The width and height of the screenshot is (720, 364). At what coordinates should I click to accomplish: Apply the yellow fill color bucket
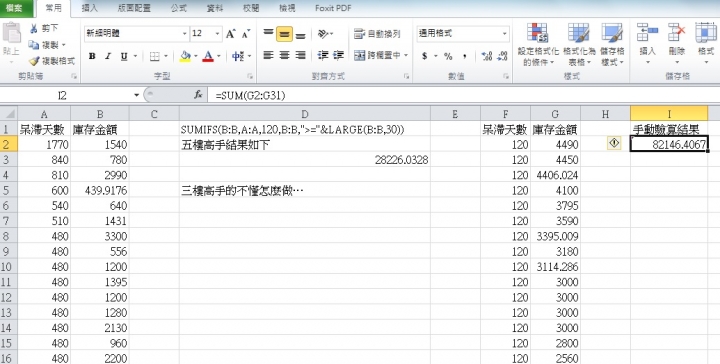coord(186,56)
